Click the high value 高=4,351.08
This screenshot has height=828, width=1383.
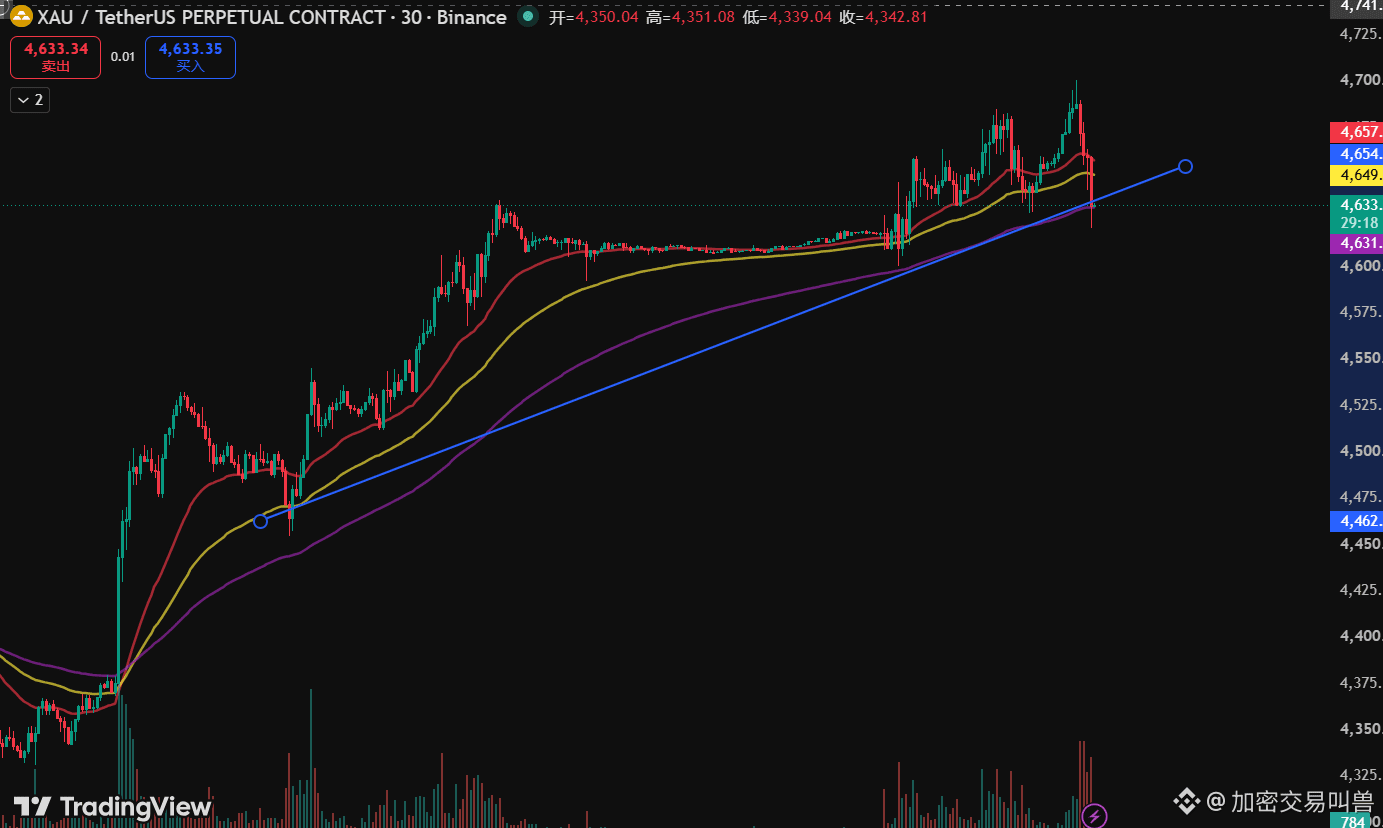690,17
